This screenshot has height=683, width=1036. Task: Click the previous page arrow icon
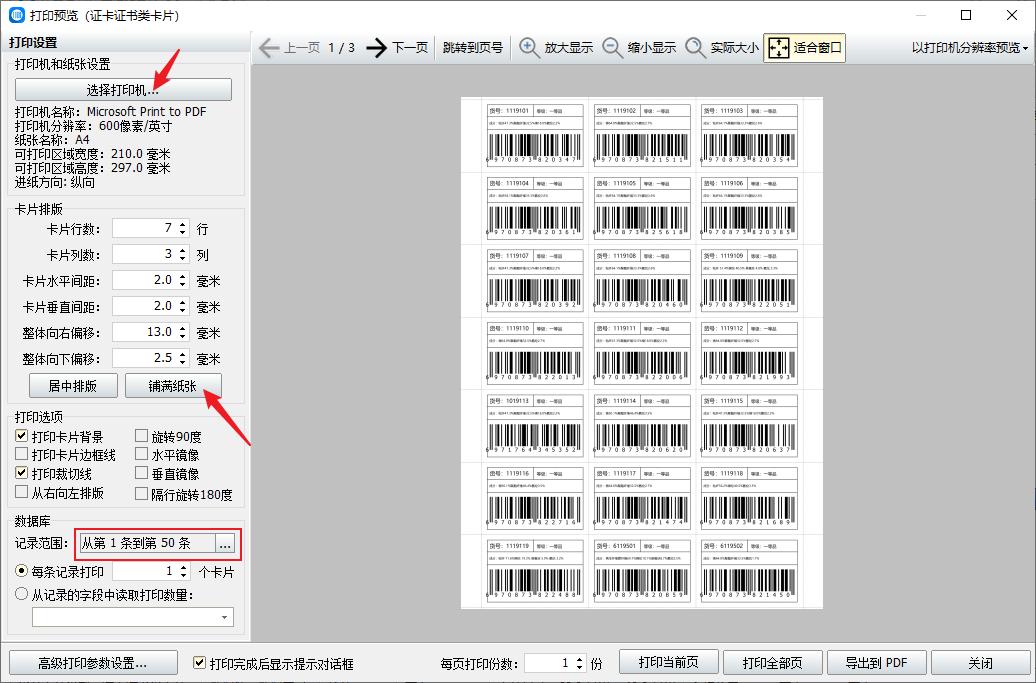(x=268, y=48)
